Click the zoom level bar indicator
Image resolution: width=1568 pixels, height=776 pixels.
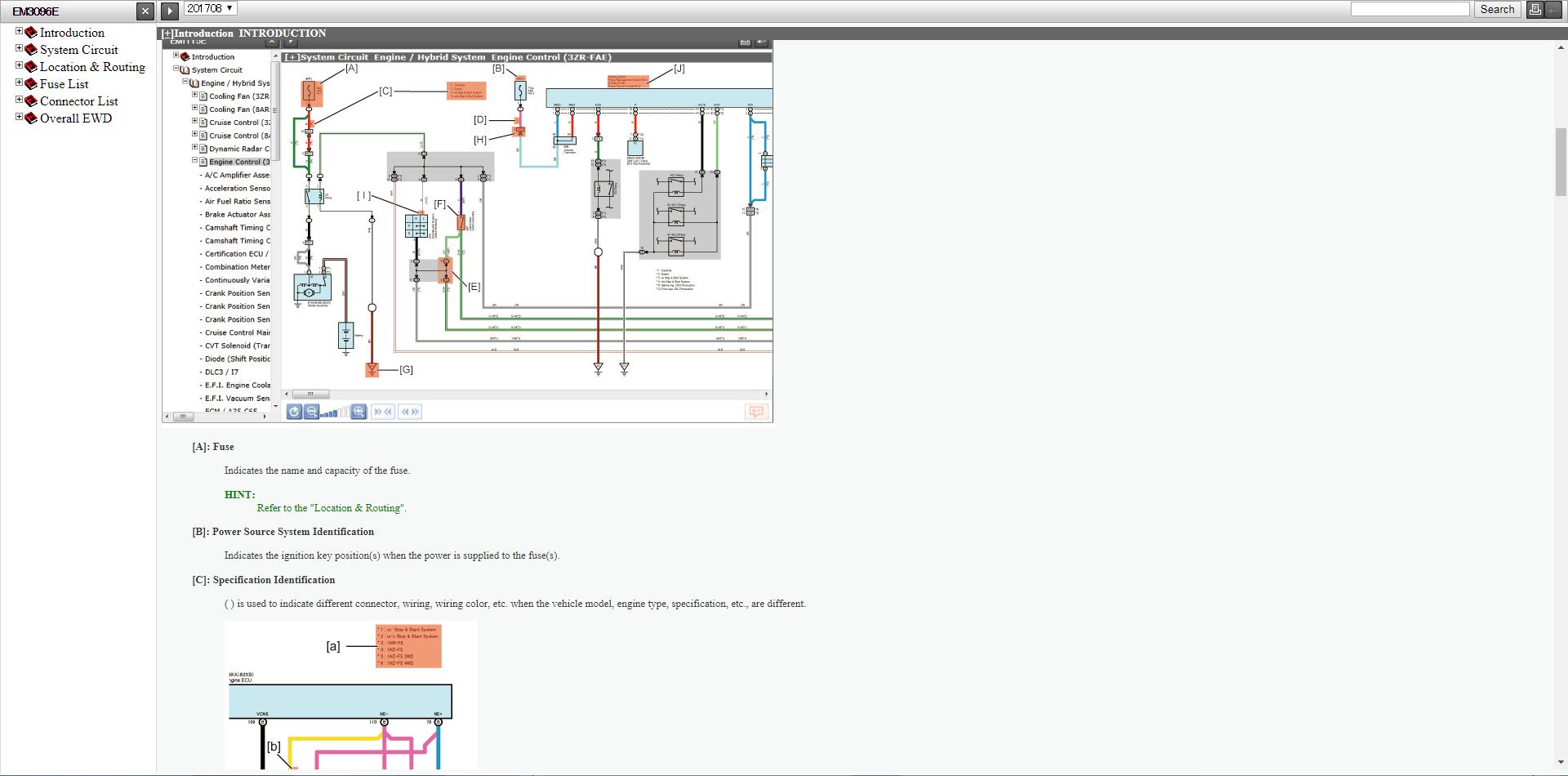[334, 413]
